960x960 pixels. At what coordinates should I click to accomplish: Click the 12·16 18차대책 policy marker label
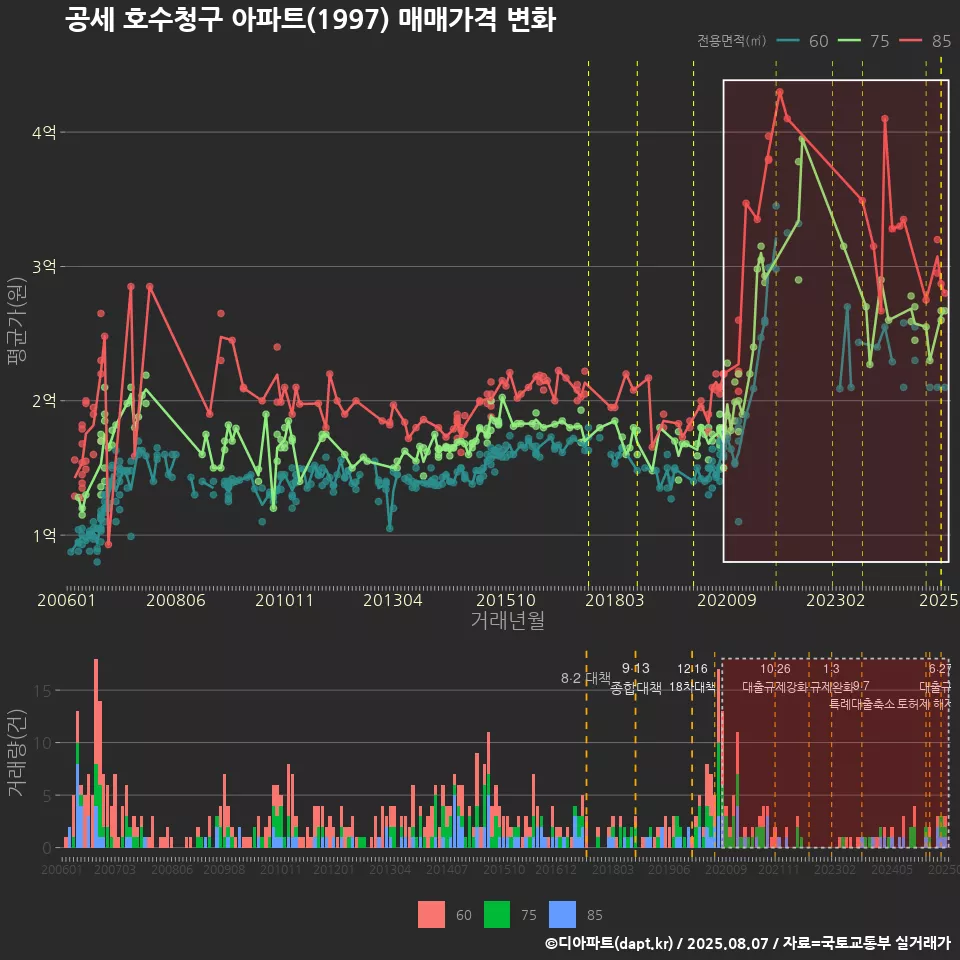692,678
